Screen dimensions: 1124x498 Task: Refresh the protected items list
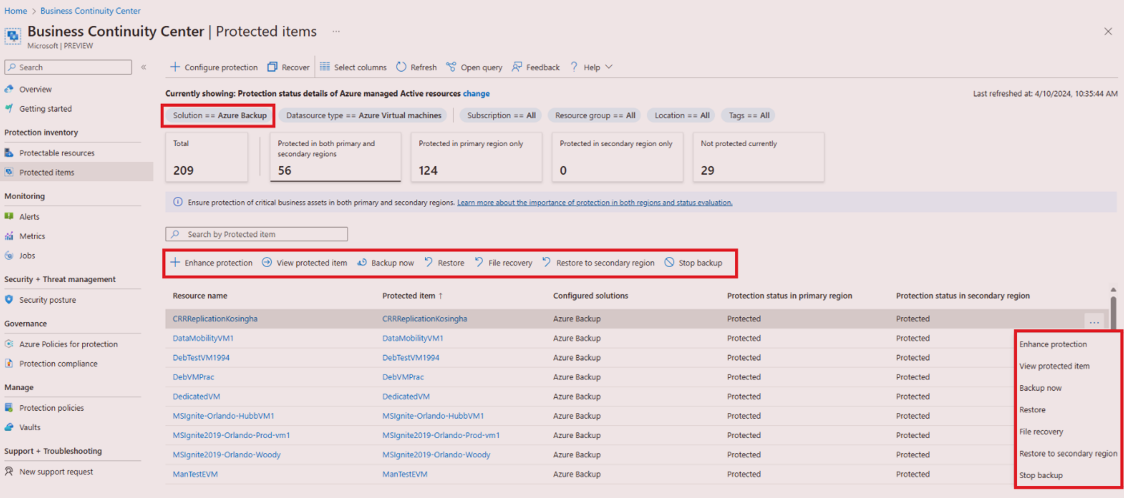pos(416,67)
